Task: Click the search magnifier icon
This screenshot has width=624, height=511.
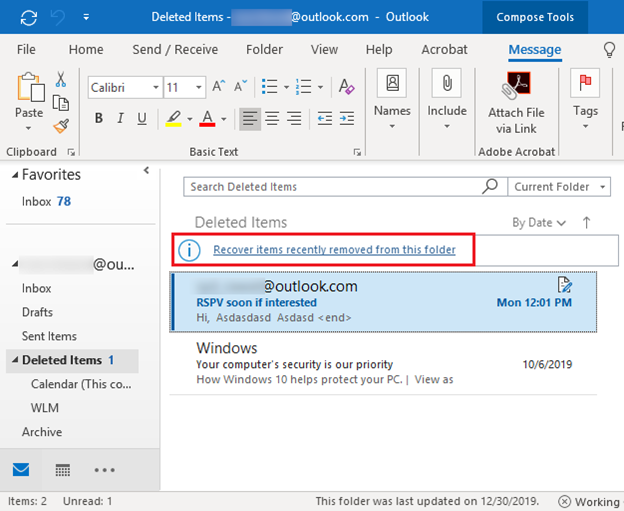Action: pyautogui.click(x=490, y=186)
